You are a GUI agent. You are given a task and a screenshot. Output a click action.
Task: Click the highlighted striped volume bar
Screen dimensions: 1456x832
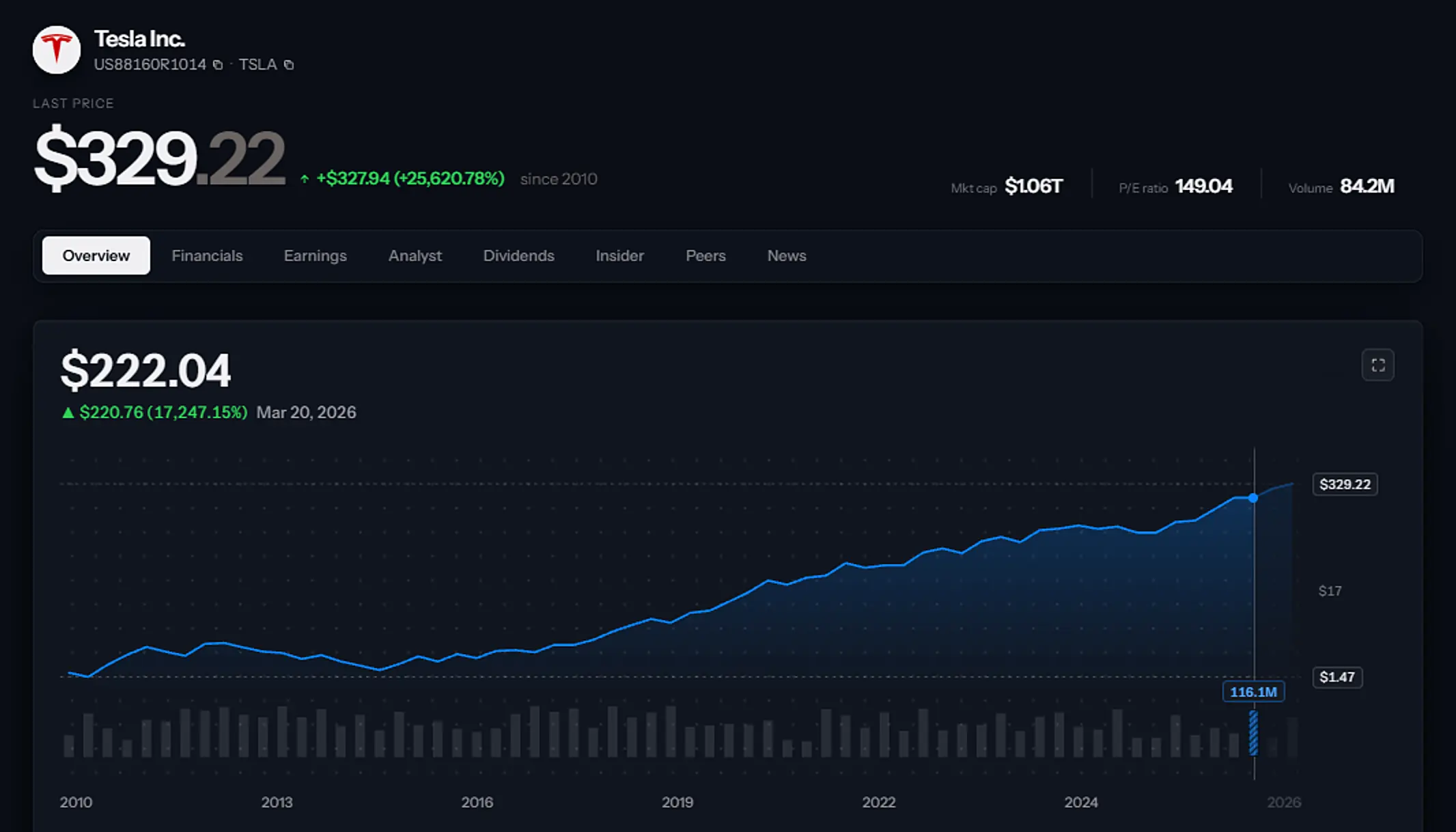click(1253, 733)
